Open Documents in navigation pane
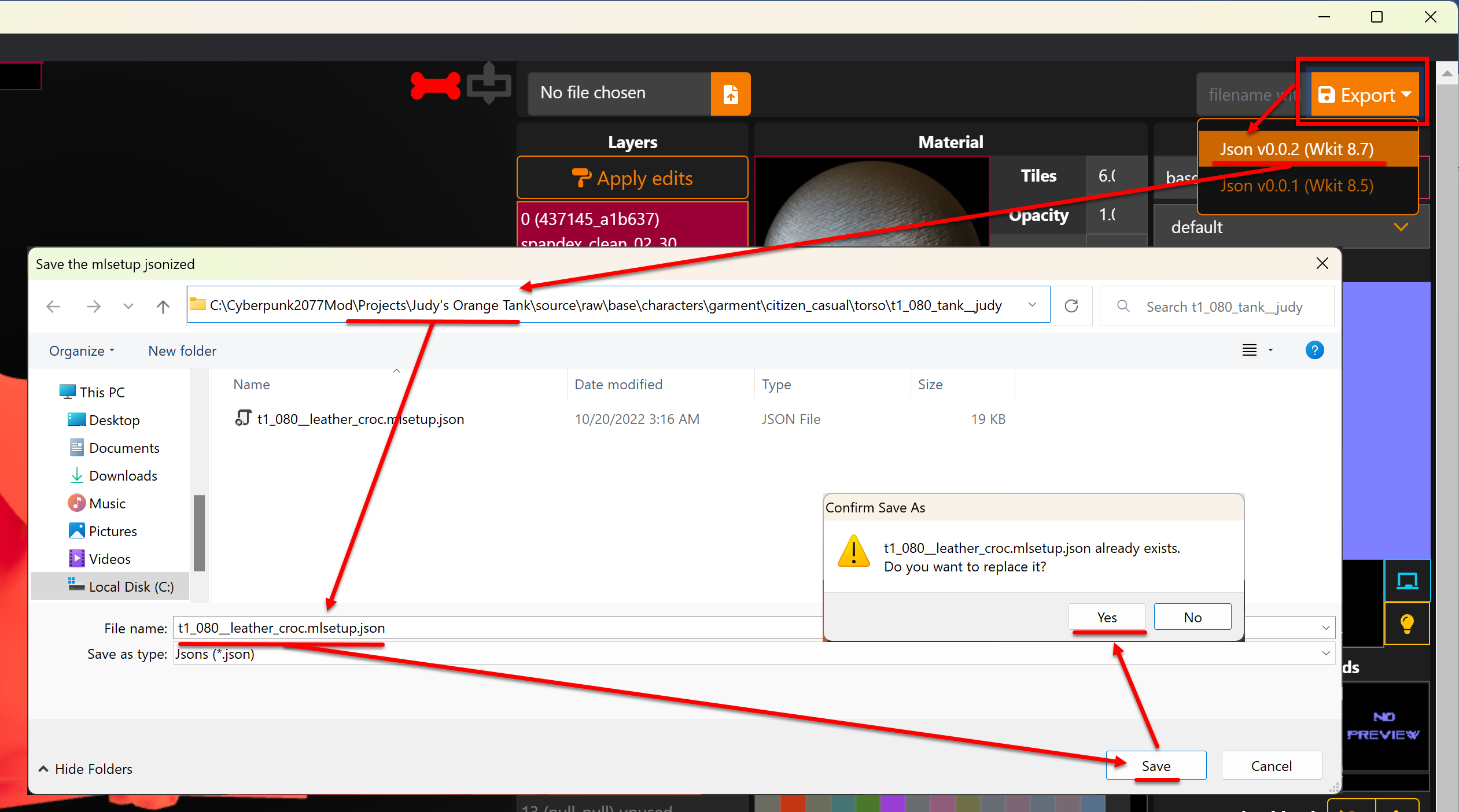Screen dimensions: 1459x812 pos(115,448)
